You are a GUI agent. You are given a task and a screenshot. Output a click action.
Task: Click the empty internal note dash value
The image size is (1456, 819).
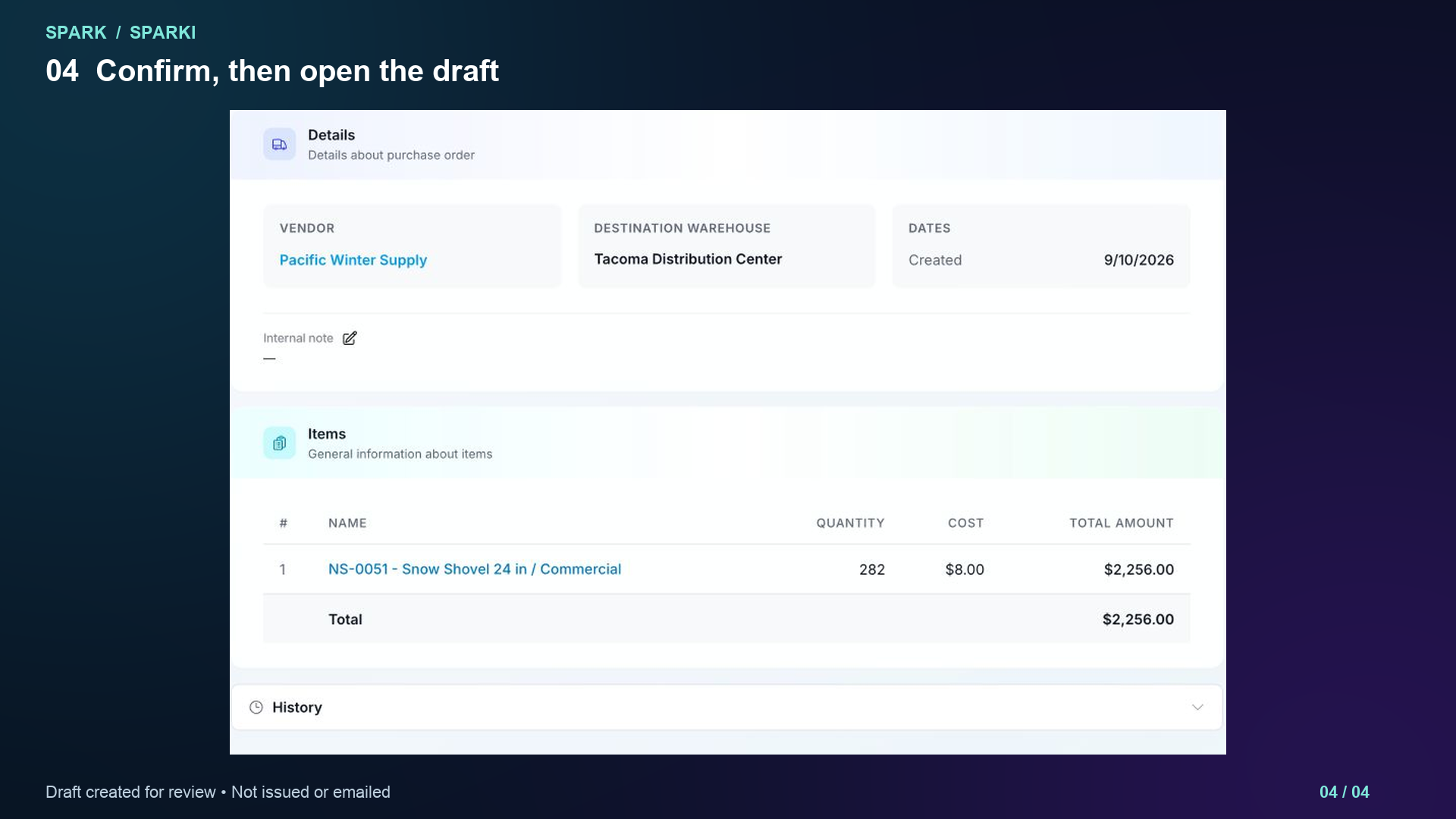pos(269,359)
